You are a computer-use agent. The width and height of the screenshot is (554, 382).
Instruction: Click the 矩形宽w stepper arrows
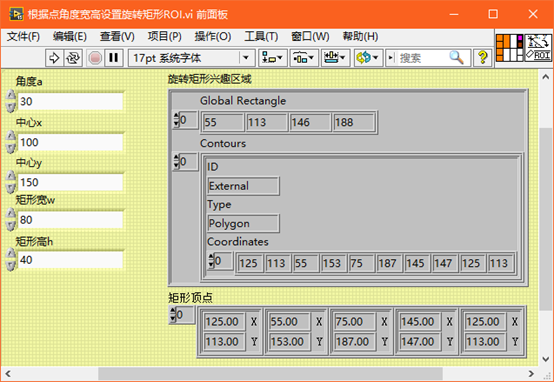point(11,219)
